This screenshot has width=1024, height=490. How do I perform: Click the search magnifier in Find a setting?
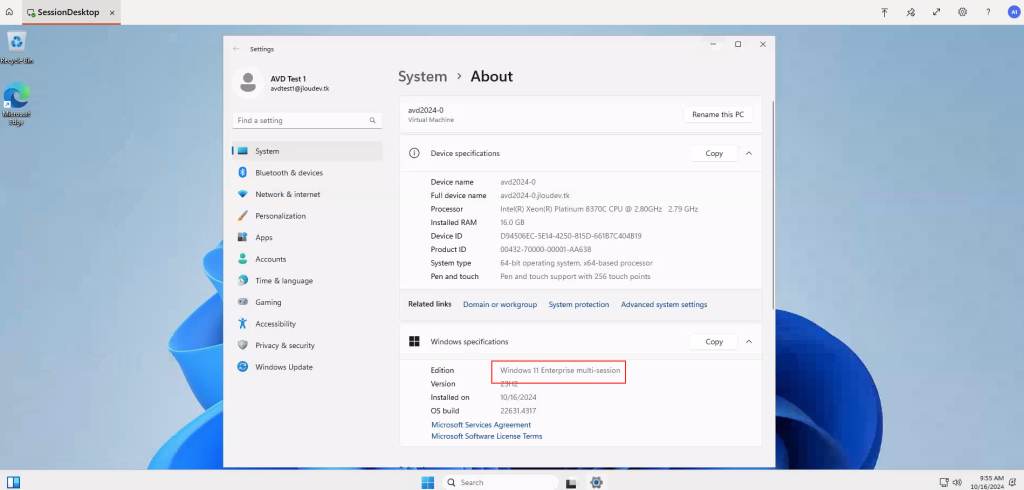point(372,120)
